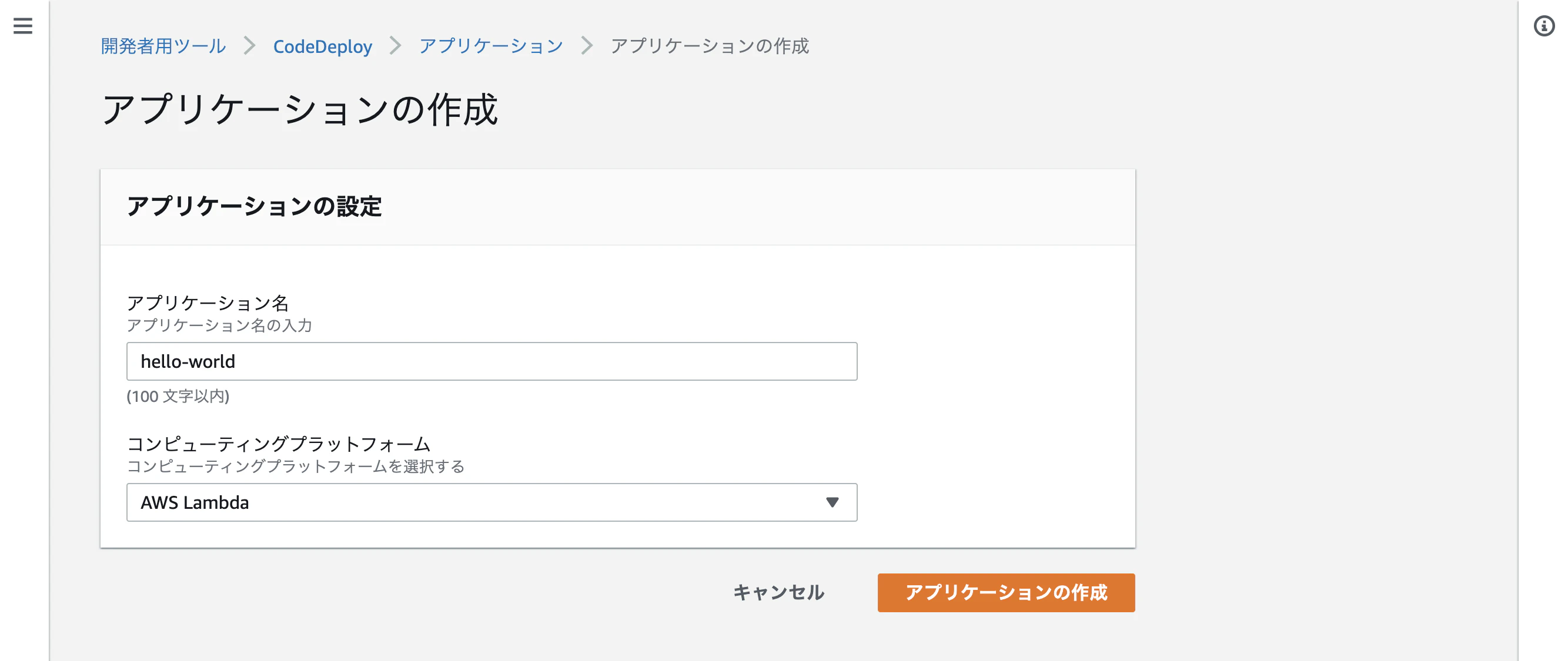Navigate to アプリケーション breadcrumb link
The image size is (1568, 661).
[490, 46]
